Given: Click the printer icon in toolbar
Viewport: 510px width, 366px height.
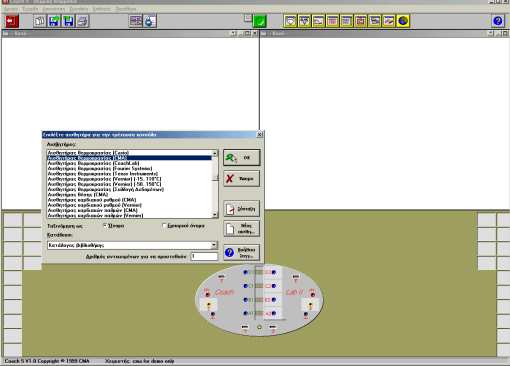Looking at the screenshot, I should point(82,21).
